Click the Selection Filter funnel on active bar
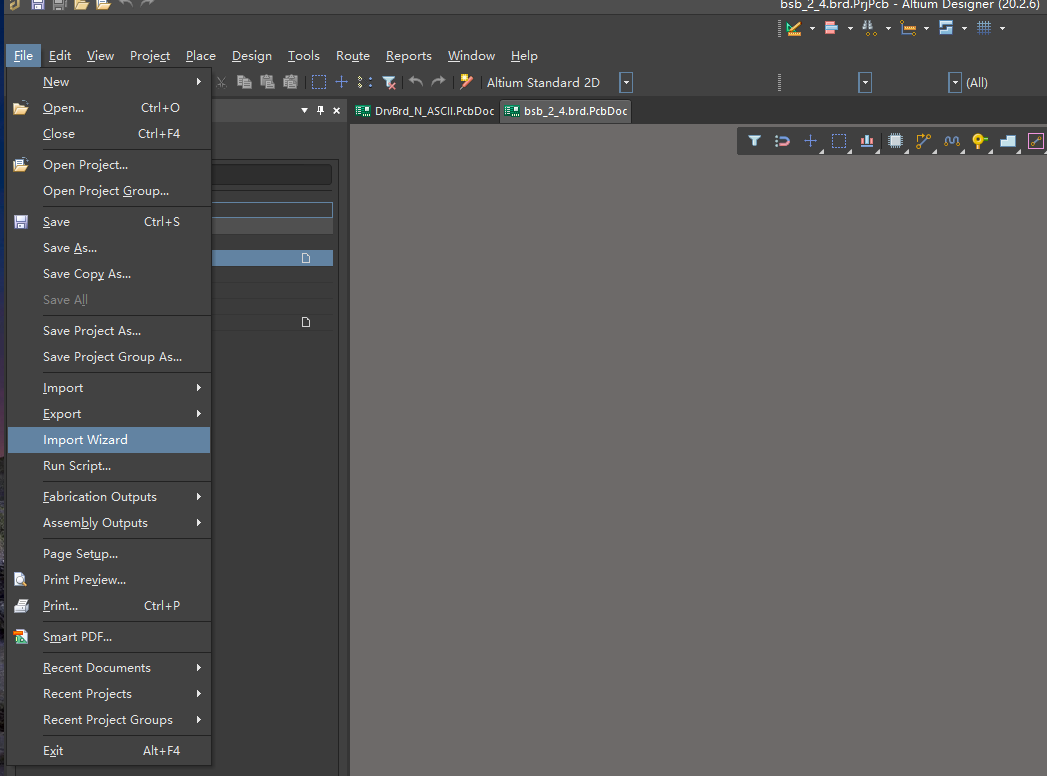Screen dimensions: 1047x776 (x=754, y=141)
